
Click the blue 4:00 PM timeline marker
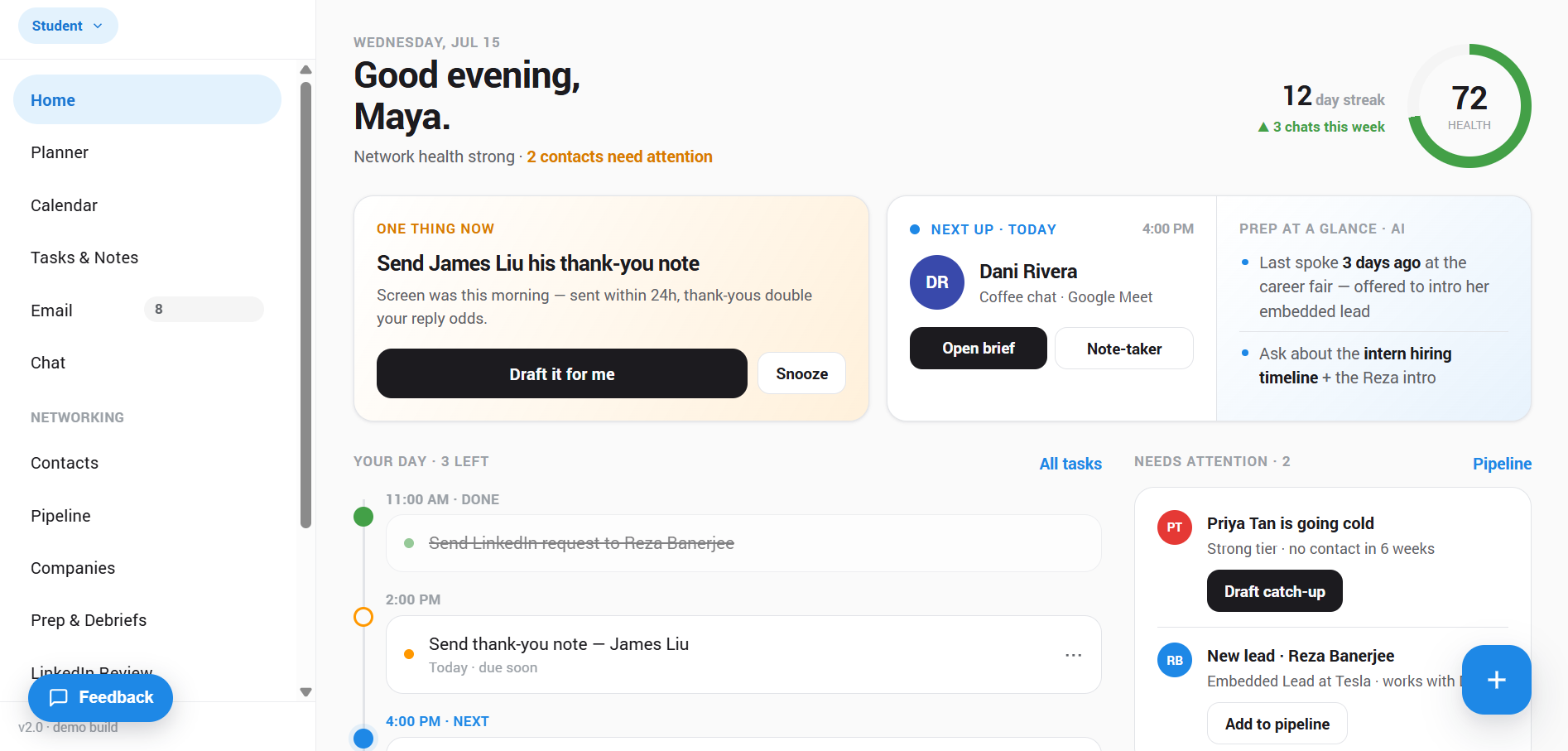tap(363, 738)
